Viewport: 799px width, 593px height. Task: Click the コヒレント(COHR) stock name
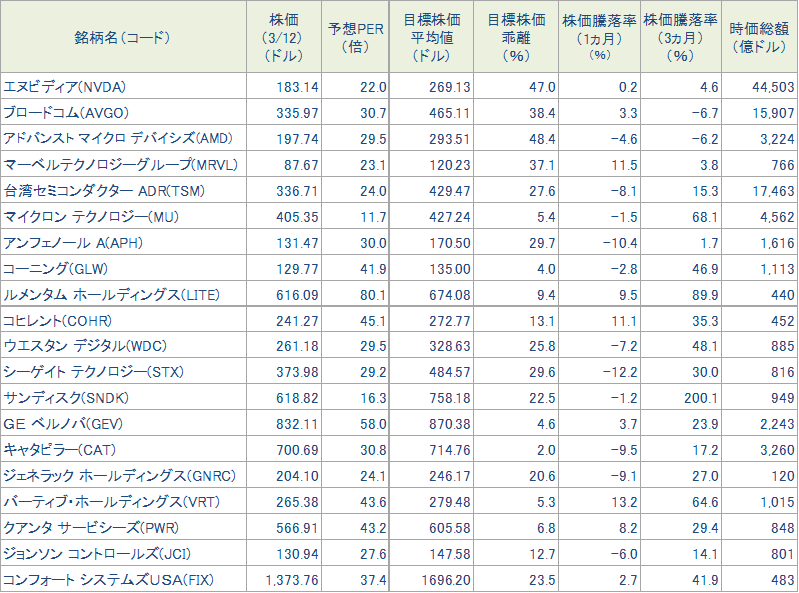tap(57, 320)
